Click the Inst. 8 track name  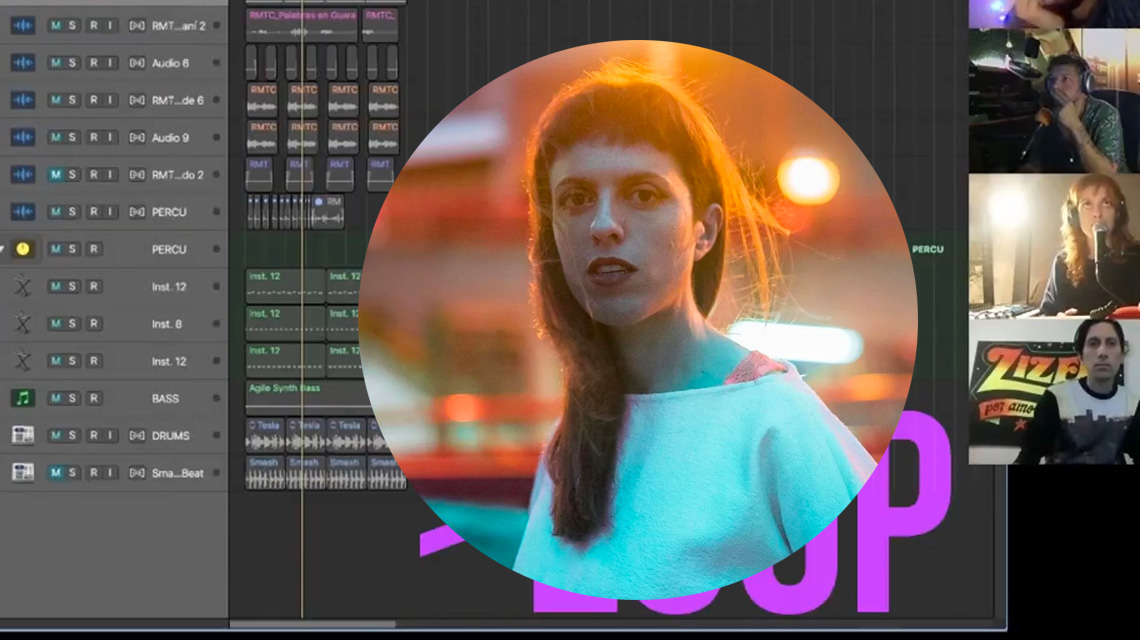pyautogui.click(x=166, y=324)
